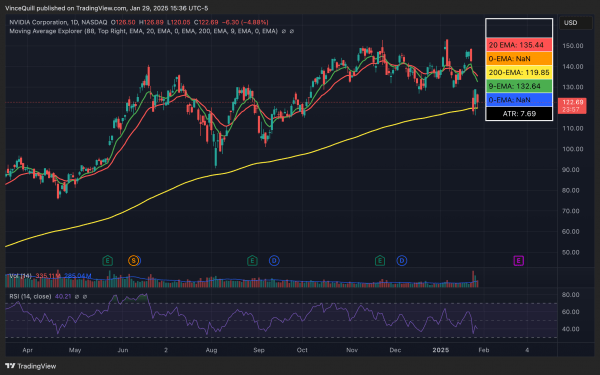Image resolution: width=600 pixels, height=375 pixels.
Task: Click the Feb label on time axis
Action: (484, 350)
